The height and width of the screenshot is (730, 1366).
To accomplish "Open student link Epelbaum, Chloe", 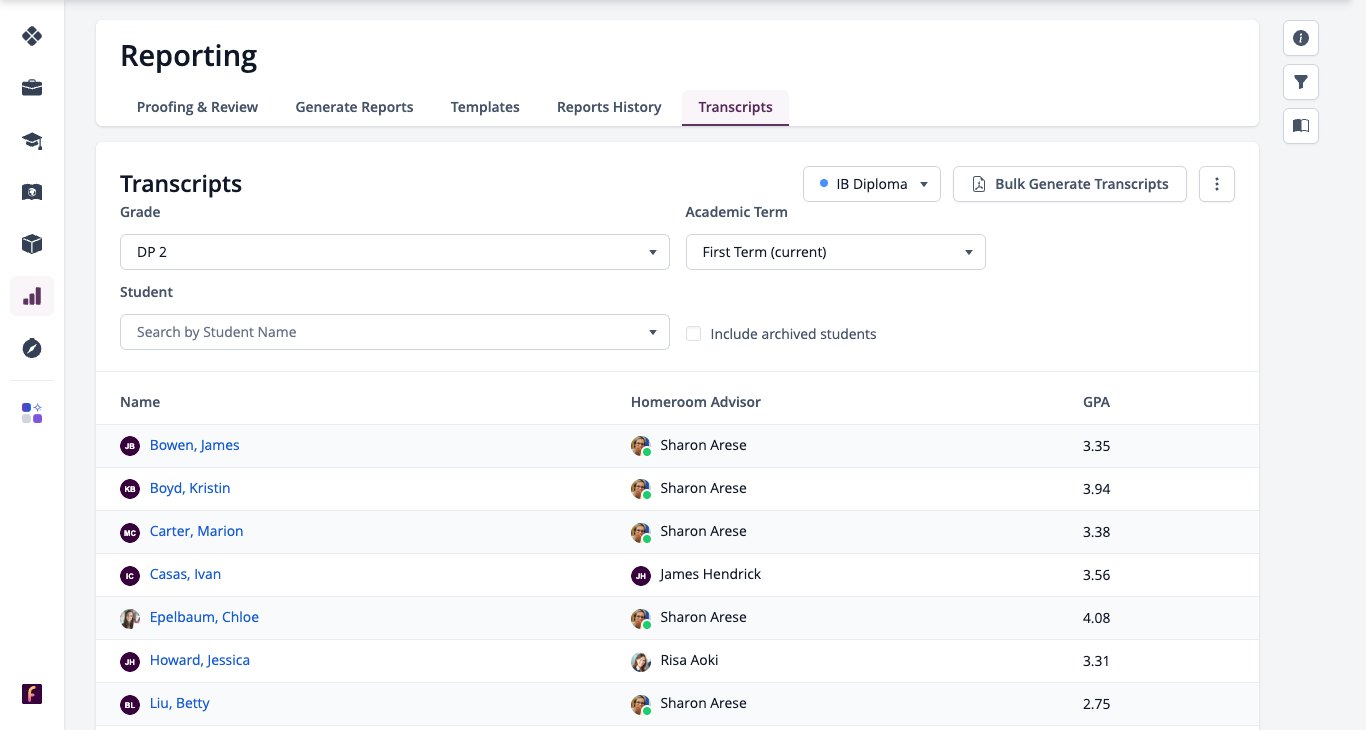I will point(204,617).
